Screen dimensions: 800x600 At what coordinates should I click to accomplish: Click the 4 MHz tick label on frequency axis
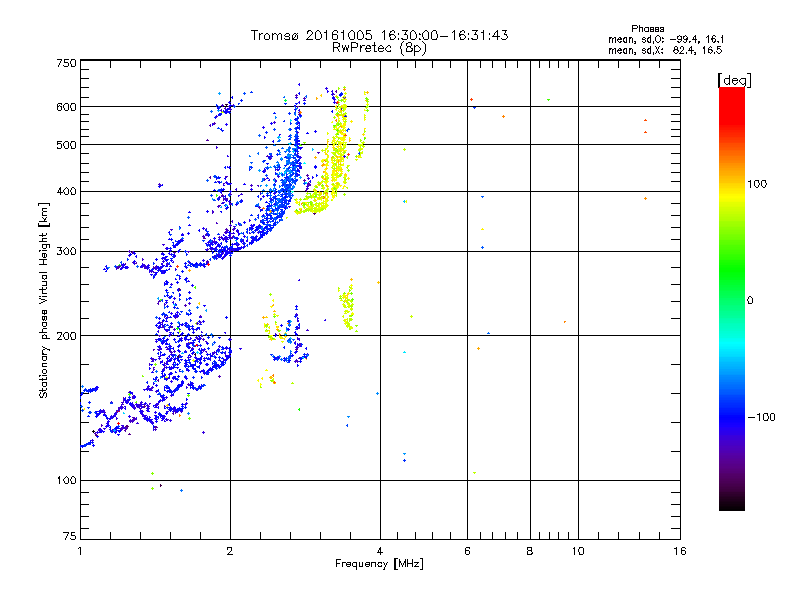(380, 551)
